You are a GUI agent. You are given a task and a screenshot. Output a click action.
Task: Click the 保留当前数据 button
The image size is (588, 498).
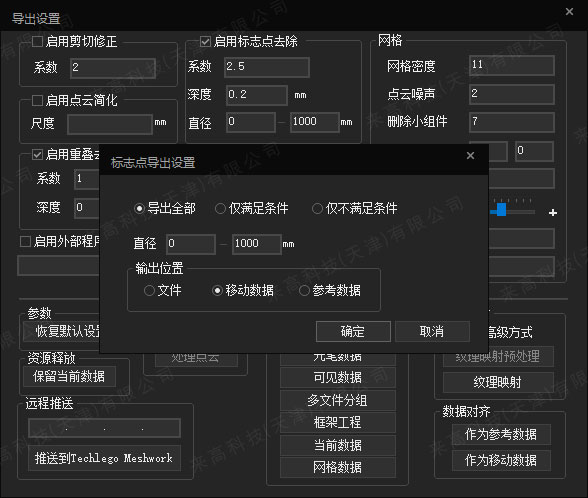point(69,376)
